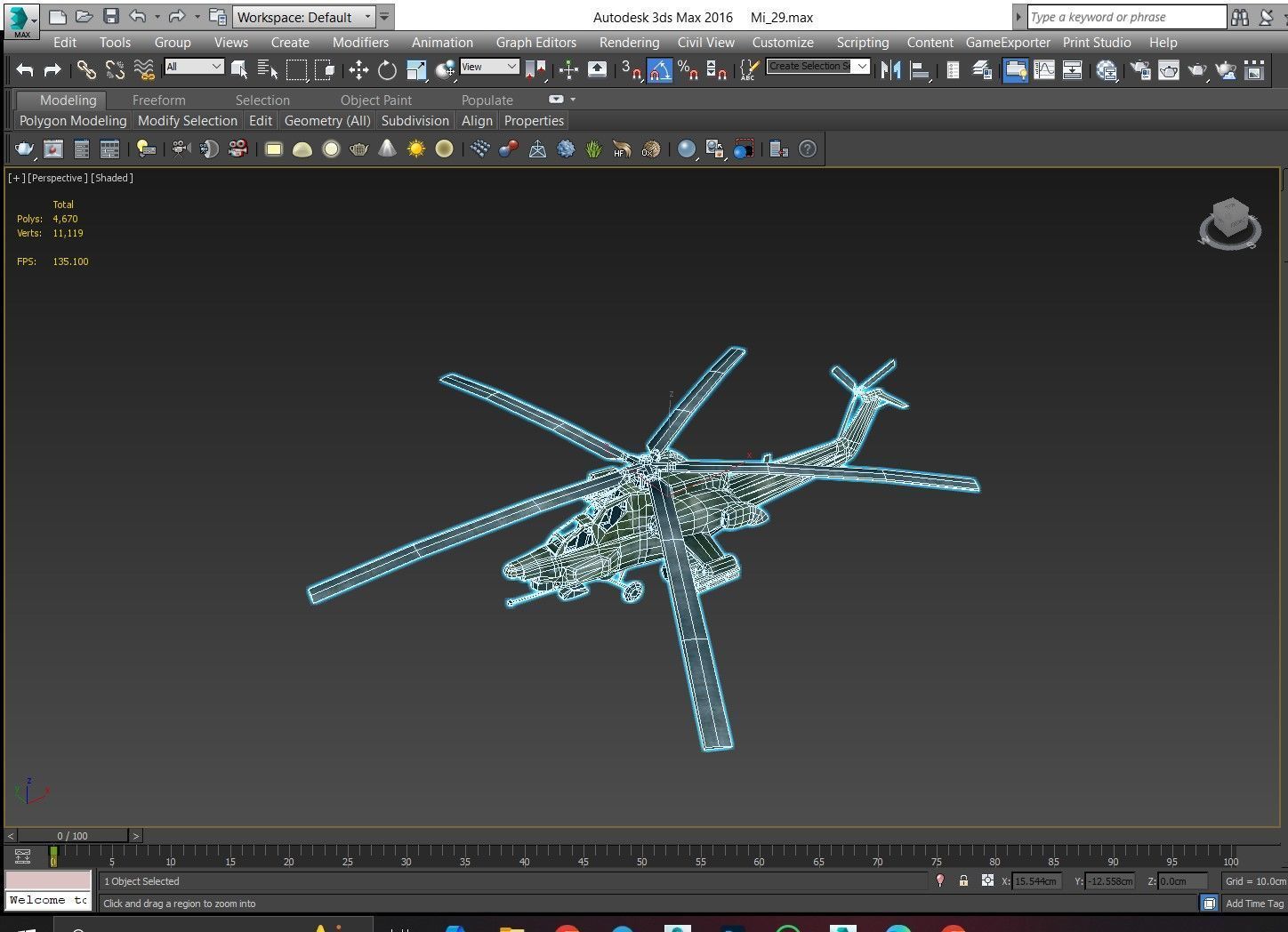Open the Rendering menu
This screenshot has height=932, width=1288.
[x=629, y=42]
